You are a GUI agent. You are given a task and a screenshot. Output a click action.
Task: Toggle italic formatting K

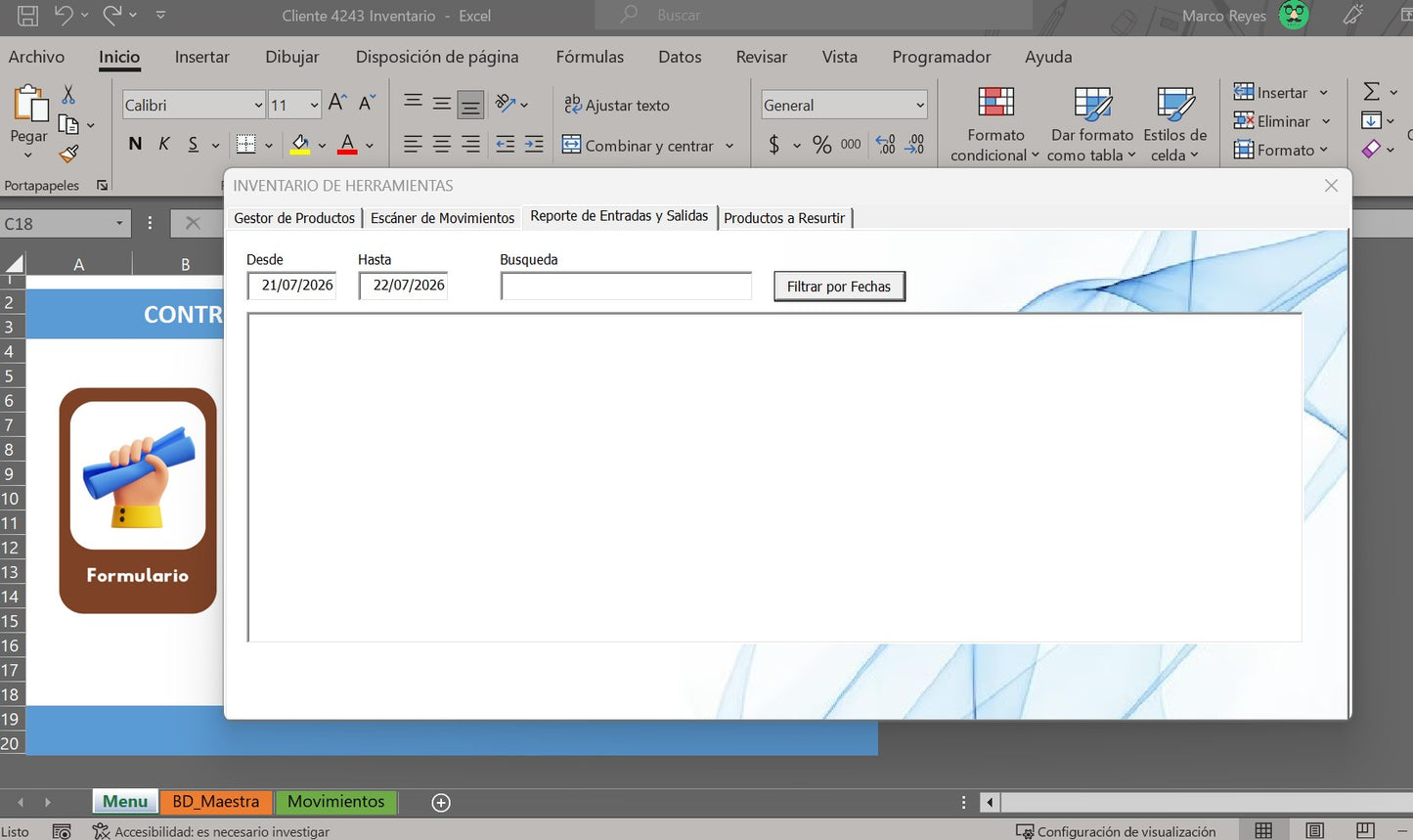(x=164, y=145)
